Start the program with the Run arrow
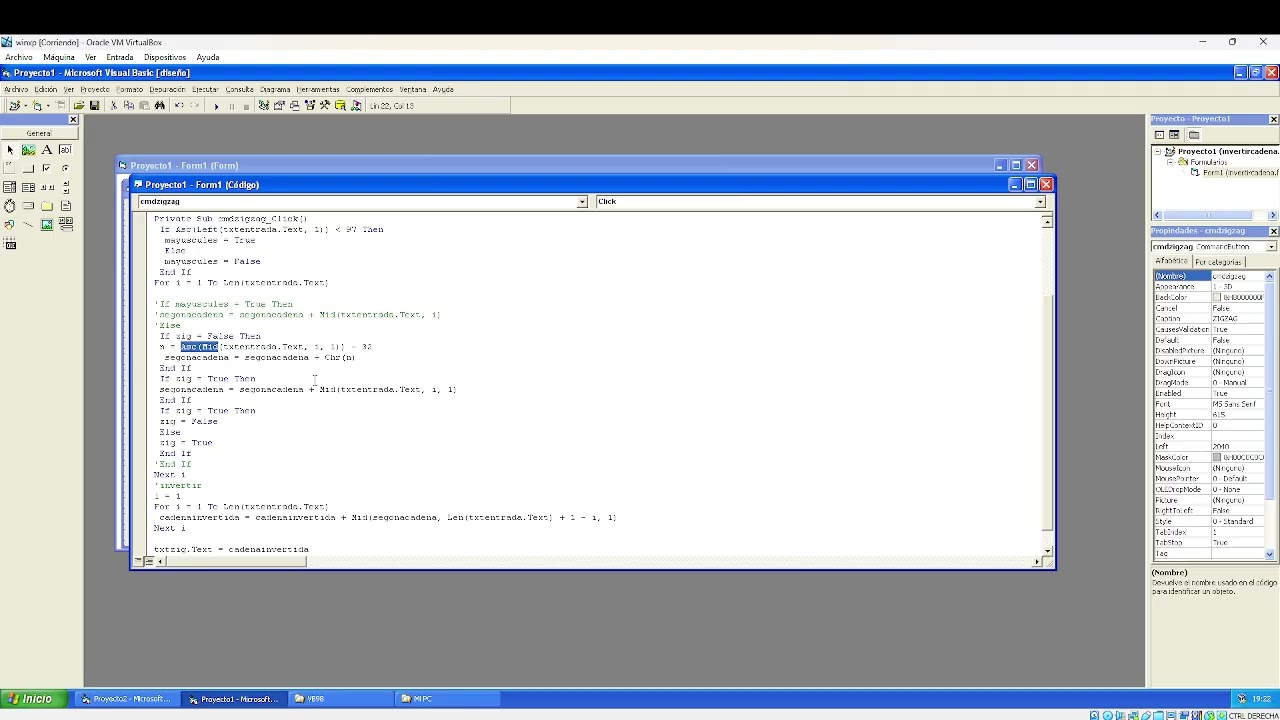Screen dimensions: 1280x720 [216, 106]
